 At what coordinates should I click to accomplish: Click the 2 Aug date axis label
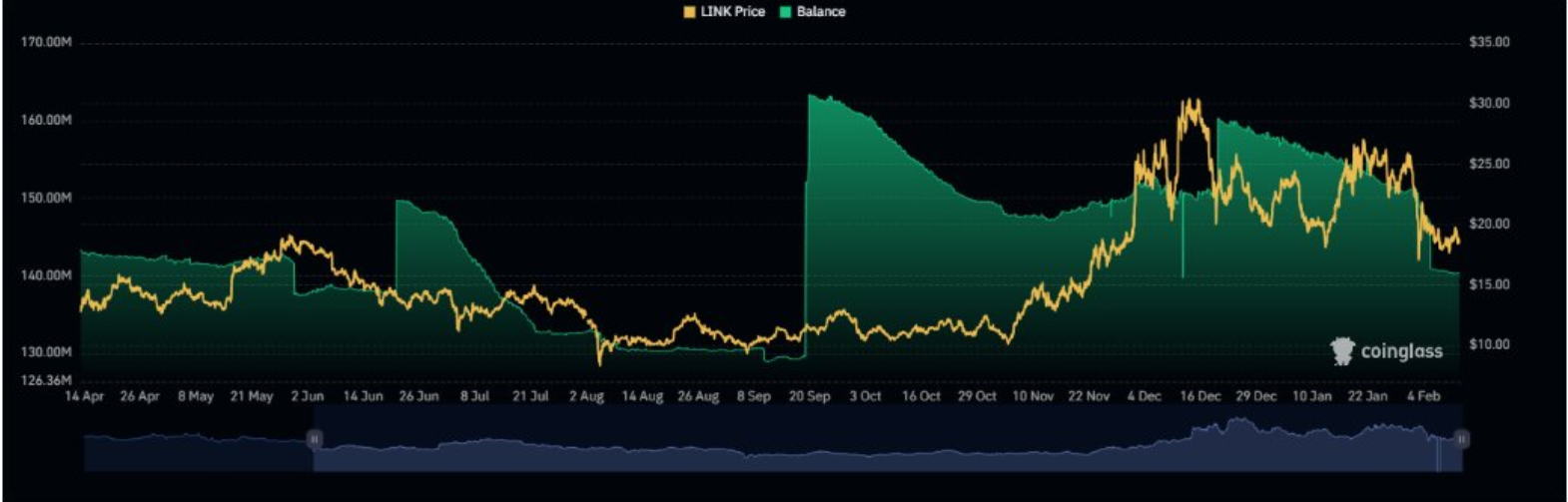586,396
